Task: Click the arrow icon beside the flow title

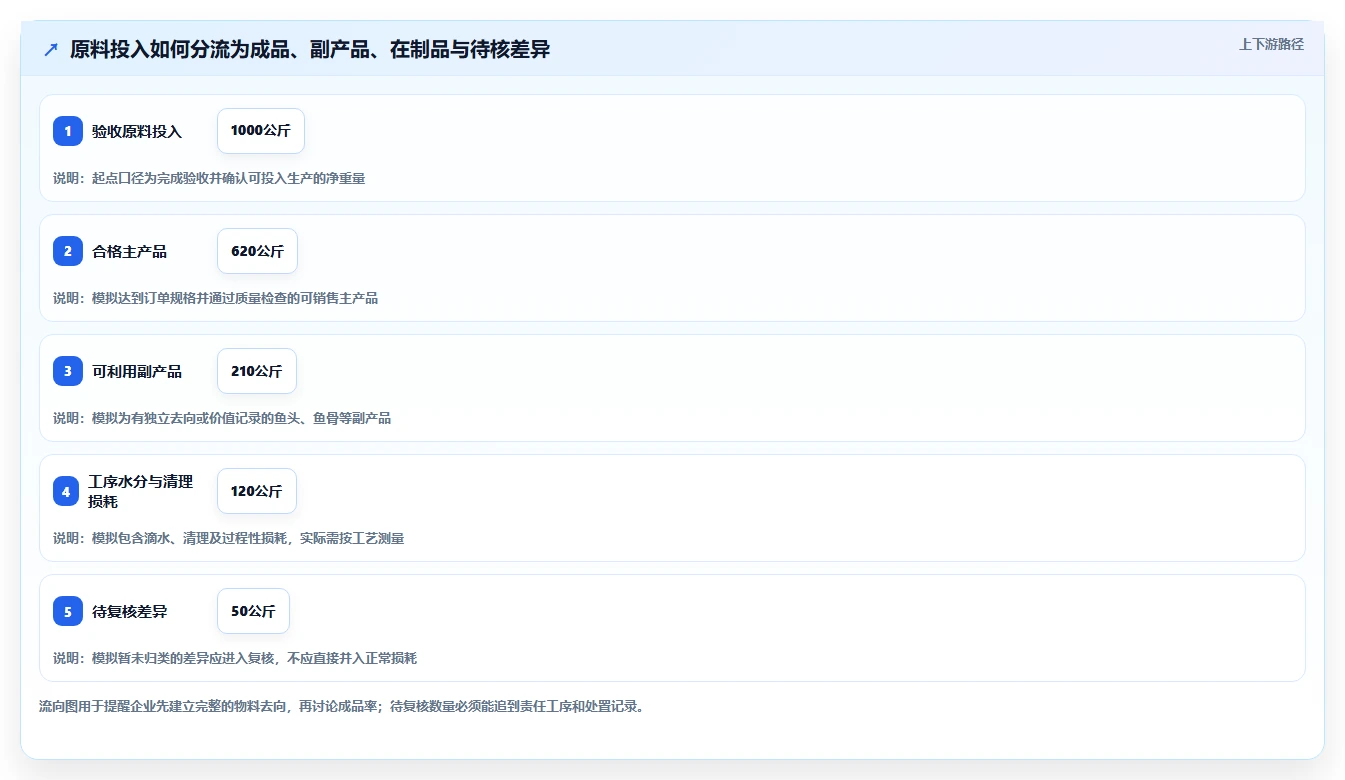Action: pyautogui.click(x=51, y=49)
